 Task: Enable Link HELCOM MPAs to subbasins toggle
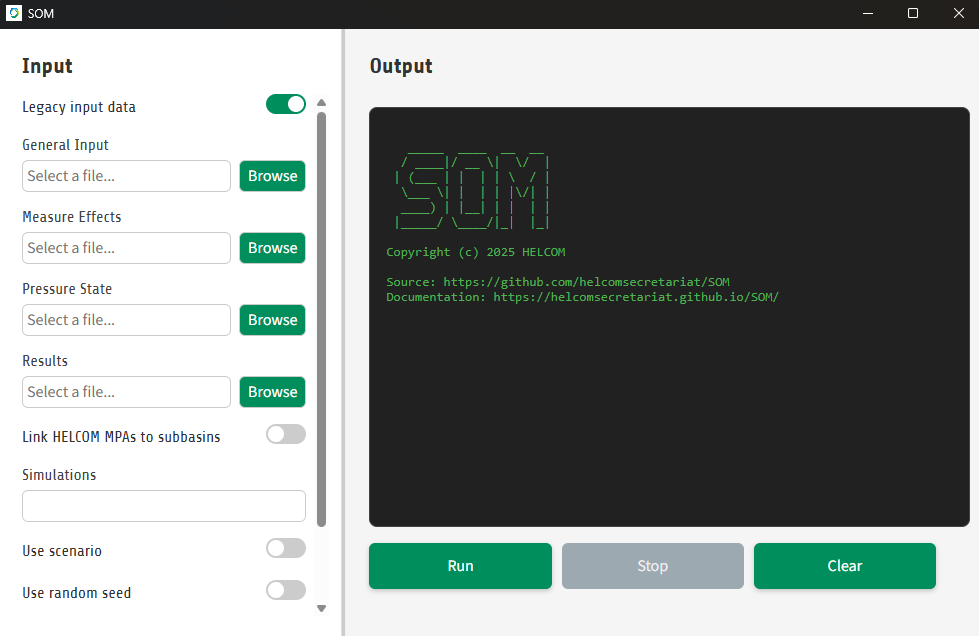tap(286, 434)
